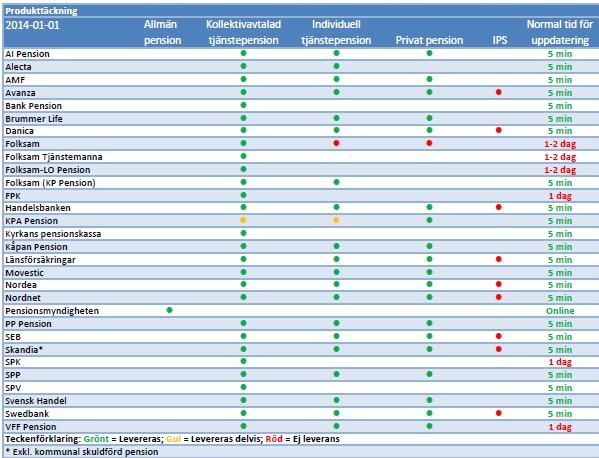Click the red IPS dot in the Nordea row
This screenshot has width=599, height=458.
tap(499, 284)
